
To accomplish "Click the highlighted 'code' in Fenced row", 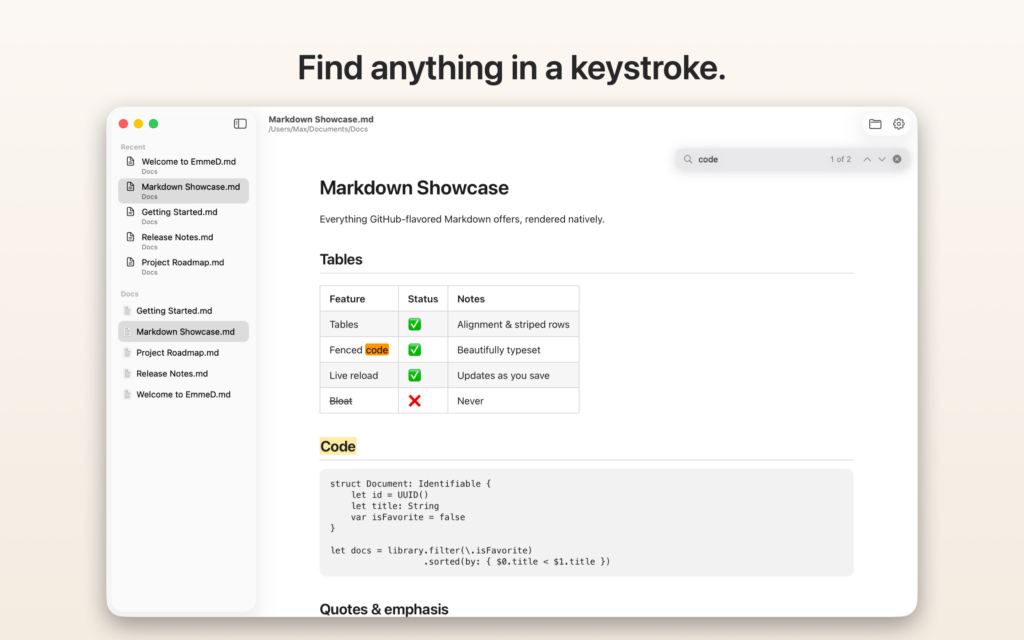I will point(377,350).
